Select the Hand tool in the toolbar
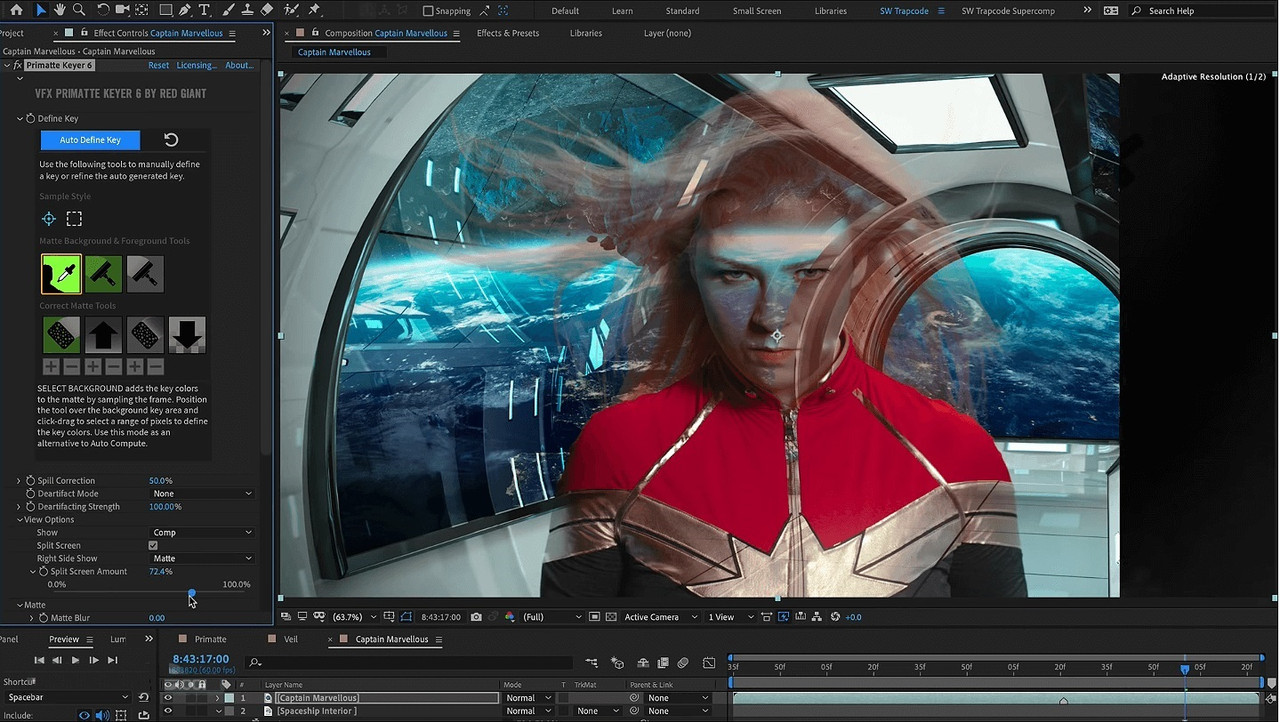 pos(60,10)
